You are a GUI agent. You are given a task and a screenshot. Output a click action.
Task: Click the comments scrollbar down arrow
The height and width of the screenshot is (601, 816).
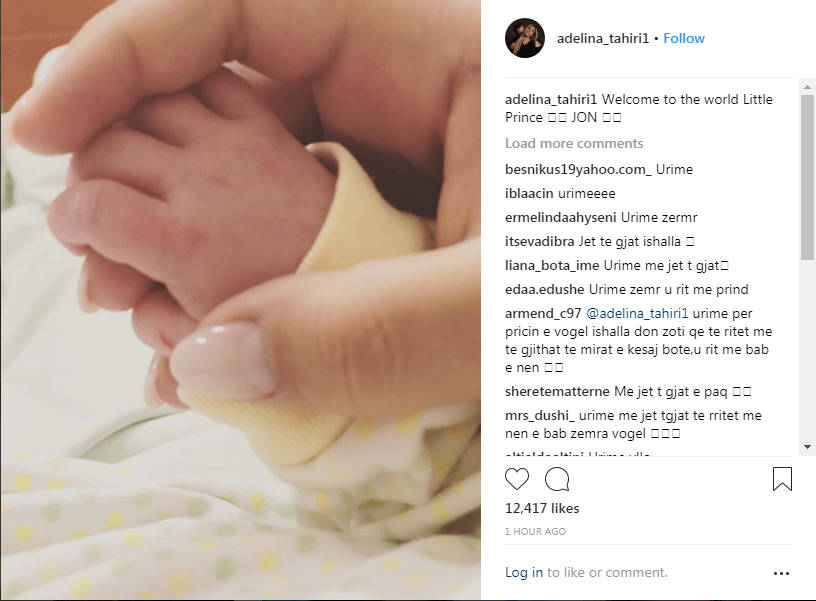pos(807,447)
